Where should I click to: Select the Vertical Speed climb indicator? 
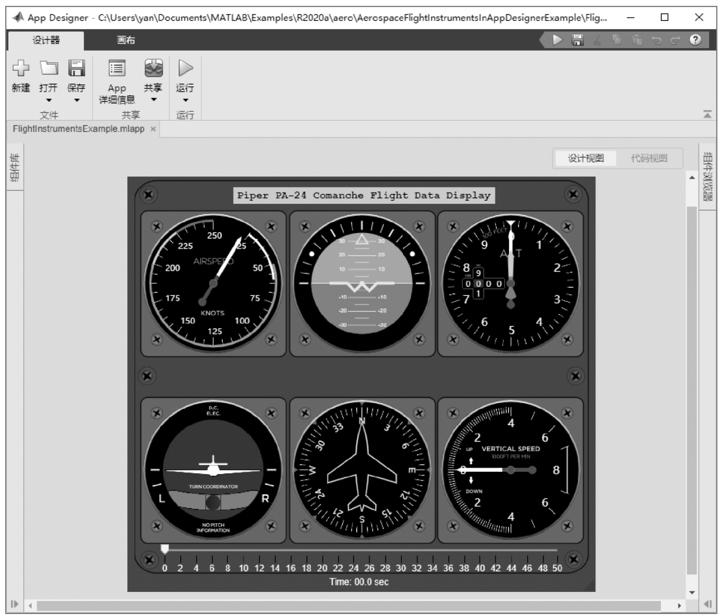(x=511, y=470)
